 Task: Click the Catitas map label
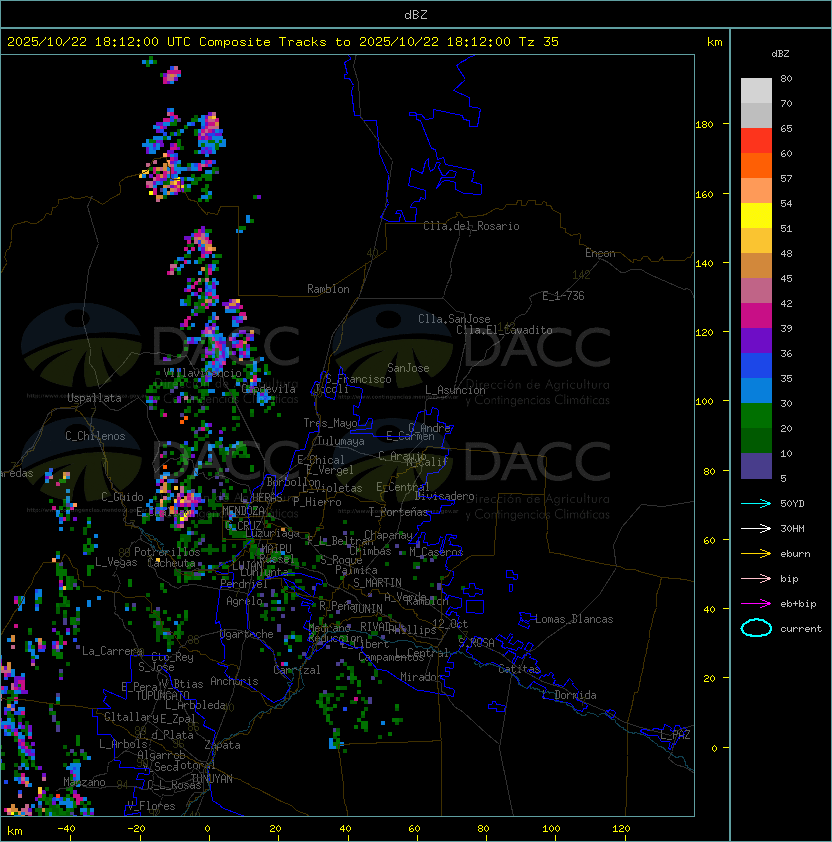click(x=519, y=669)
